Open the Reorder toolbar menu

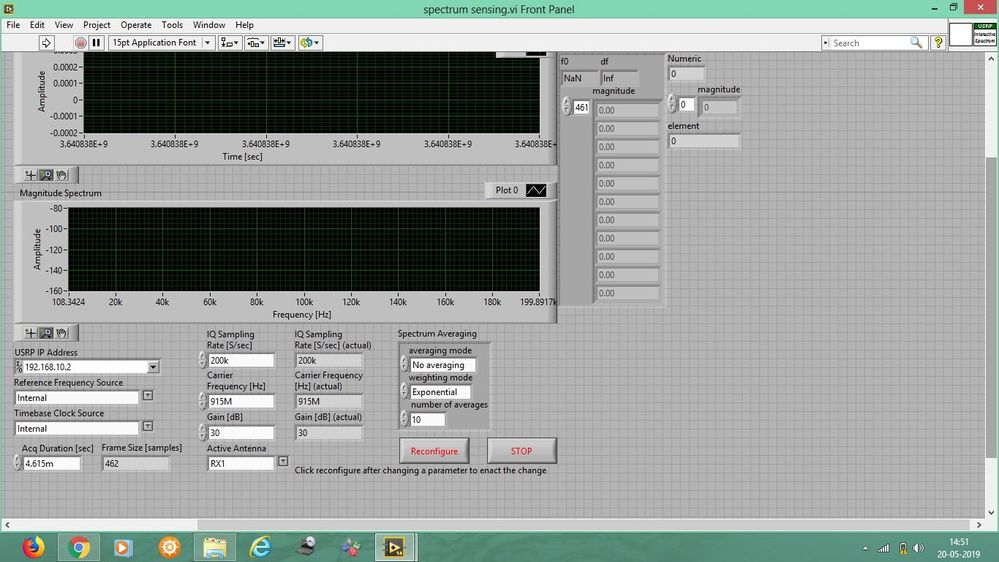[x=308, y=43]
